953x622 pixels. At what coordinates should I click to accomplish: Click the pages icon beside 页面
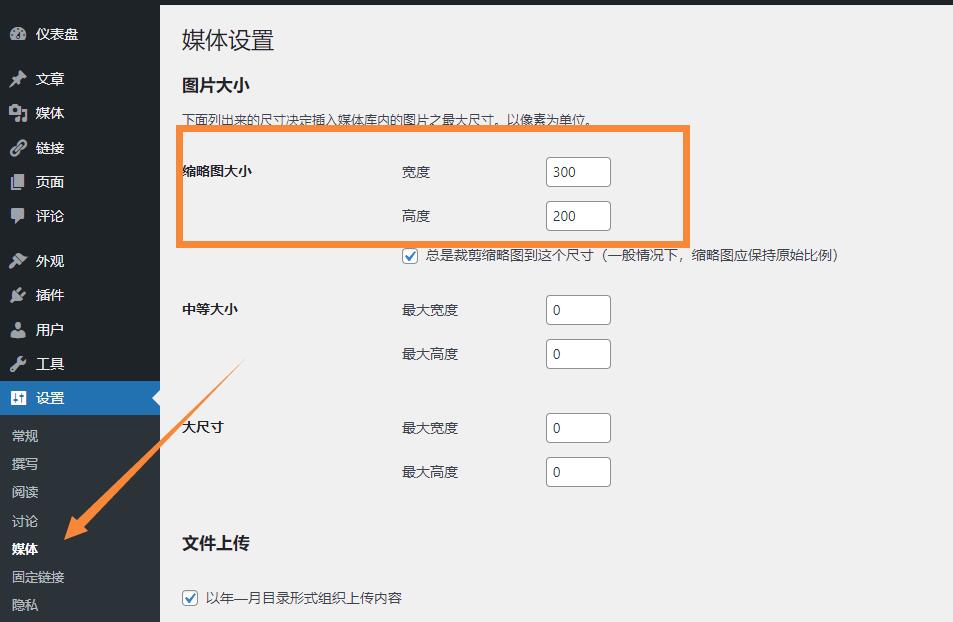click(18, 182)
